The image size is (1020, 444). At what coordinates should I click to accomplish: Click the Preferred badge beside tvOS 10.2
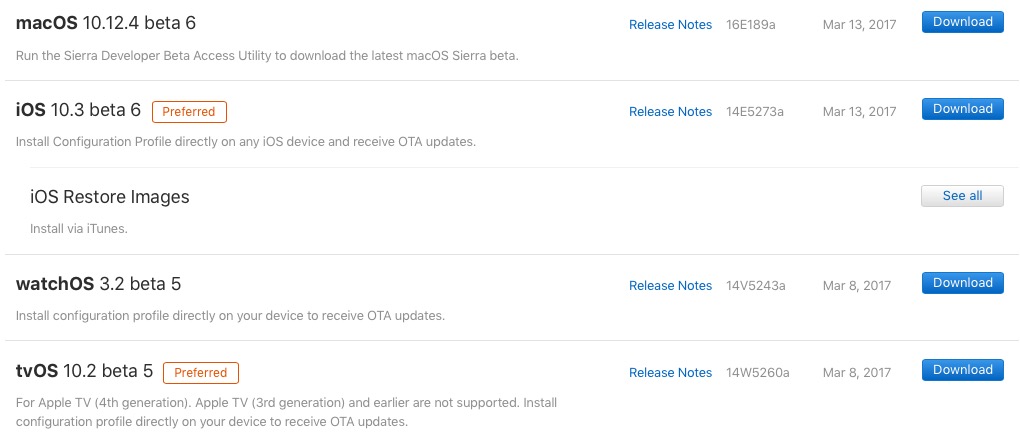click(x=201, y=373)
